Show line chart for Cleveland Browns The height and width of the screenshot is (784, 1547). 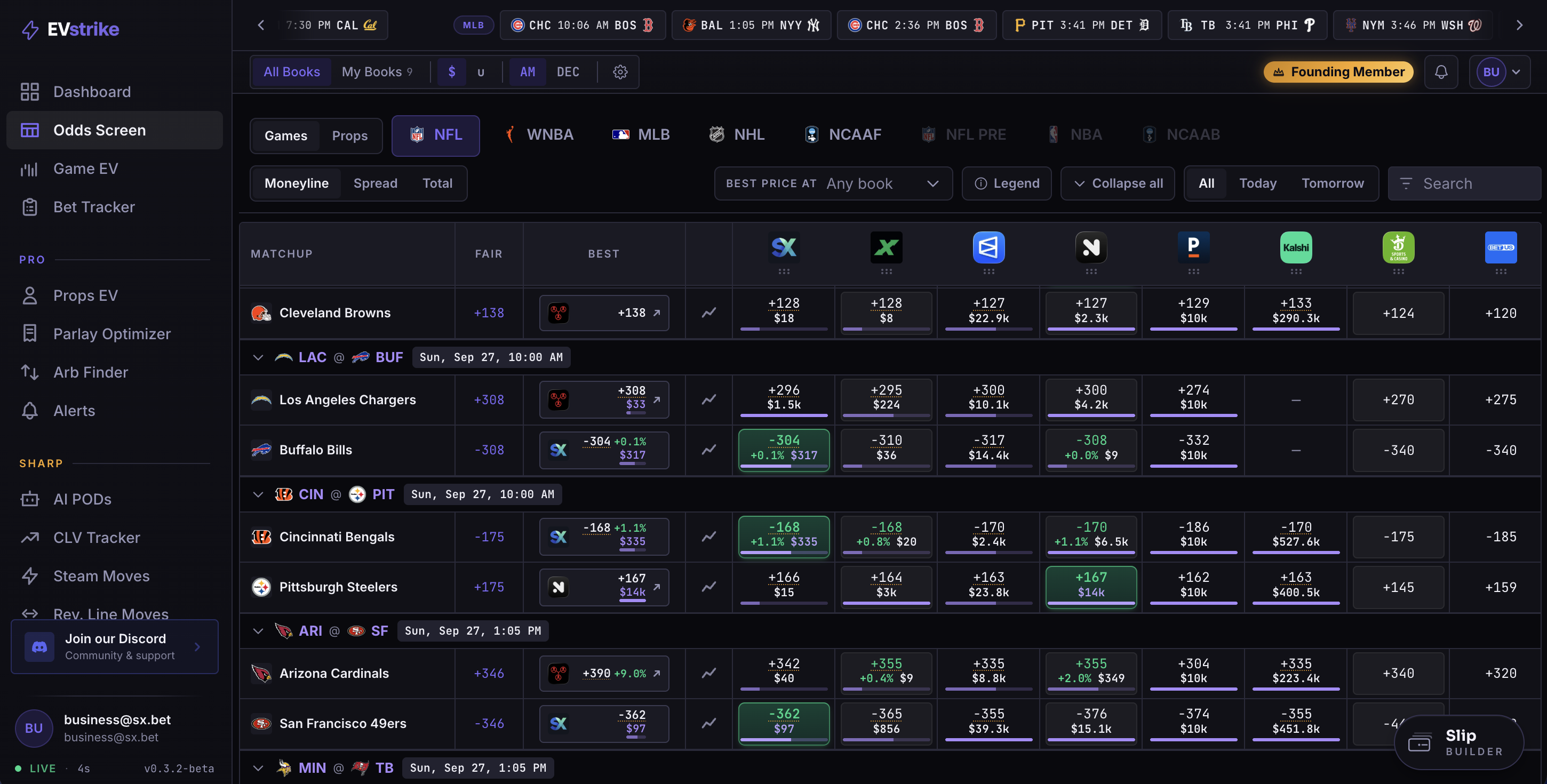pyautogui.click(x=708, y=313)
